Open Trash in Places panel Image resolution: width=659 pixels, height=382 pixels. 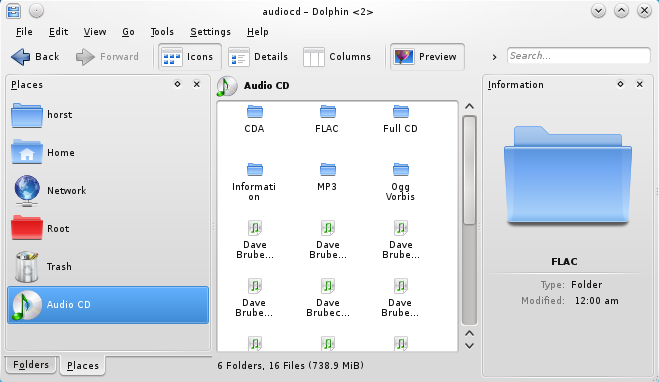pyautogui.click(x=108, y=267)
